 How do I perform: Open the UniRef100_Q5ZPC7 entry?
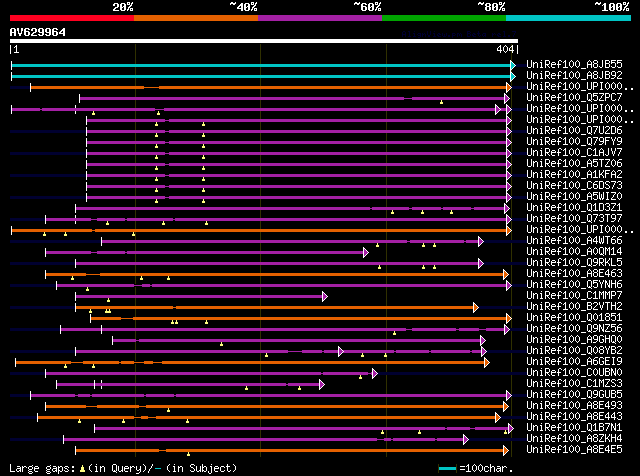pyautogui.click(x=574, y=98)
